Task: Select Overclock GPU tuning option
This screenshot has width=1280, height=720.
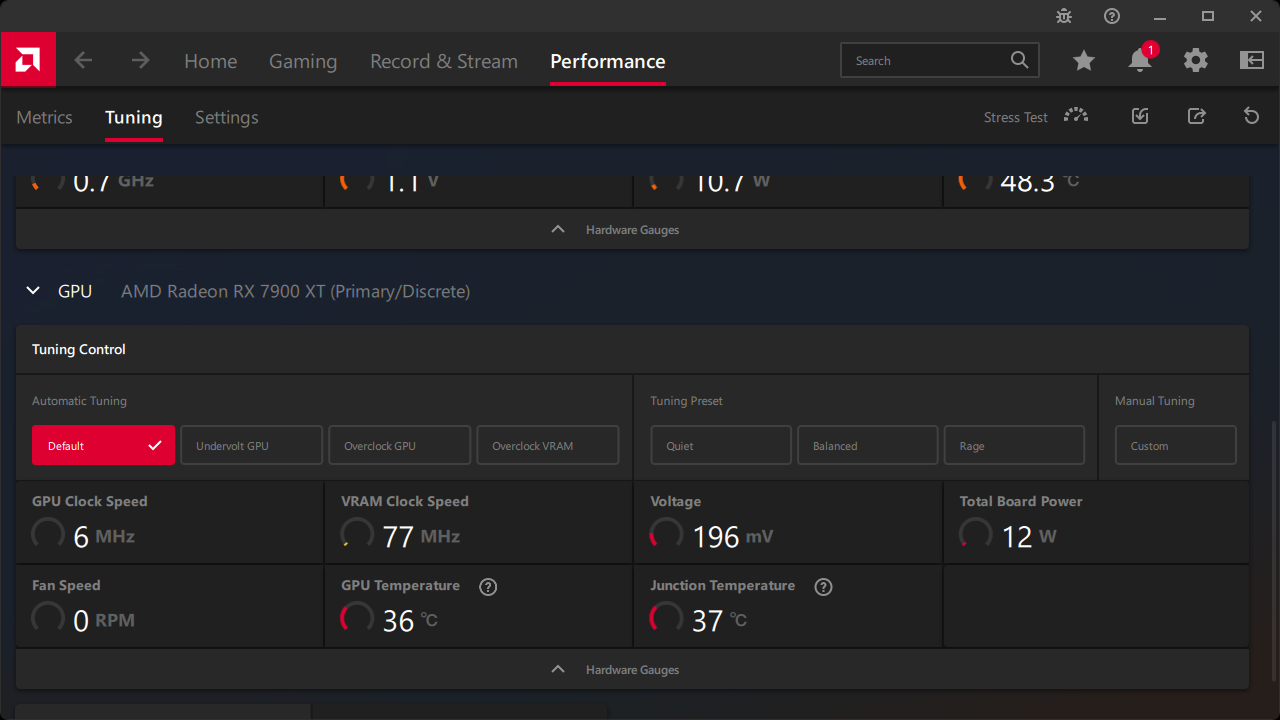Action: pos(399,445)
